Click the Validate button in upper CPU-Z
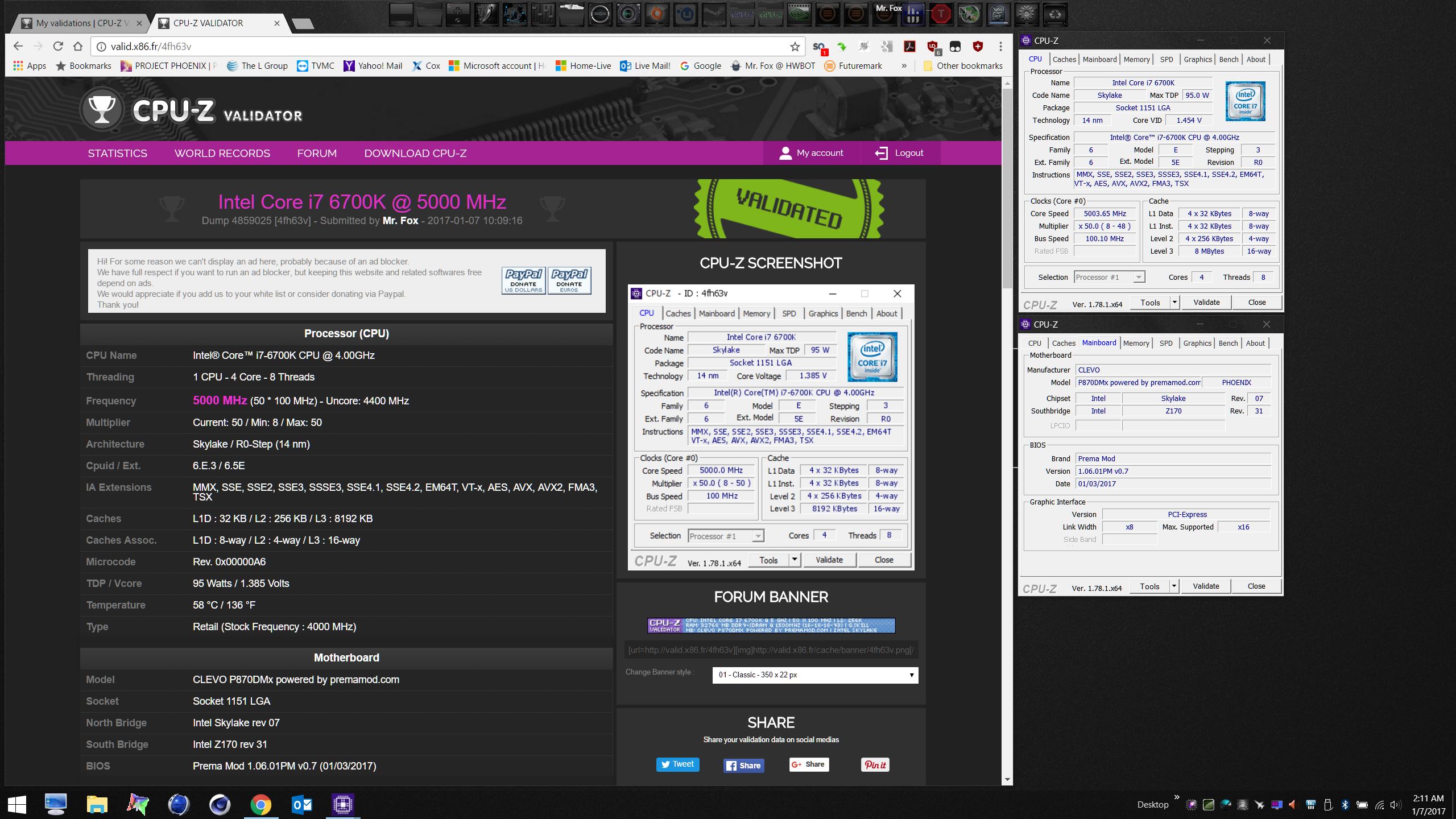Viewport: 1456px width, 819px height. [x=1206, y=303]
